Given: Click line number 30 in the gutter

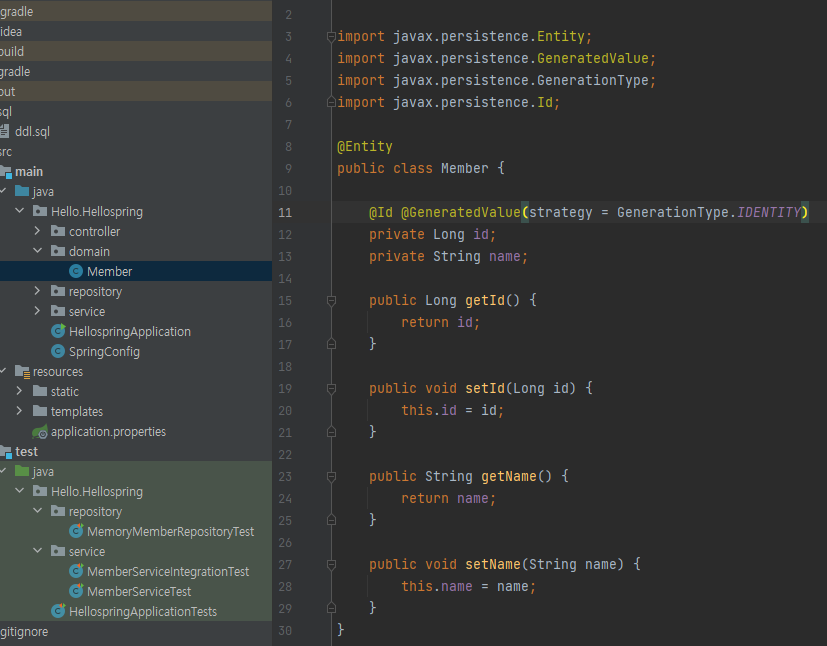Looking at the screenshot, I should [x=285, y=631].
